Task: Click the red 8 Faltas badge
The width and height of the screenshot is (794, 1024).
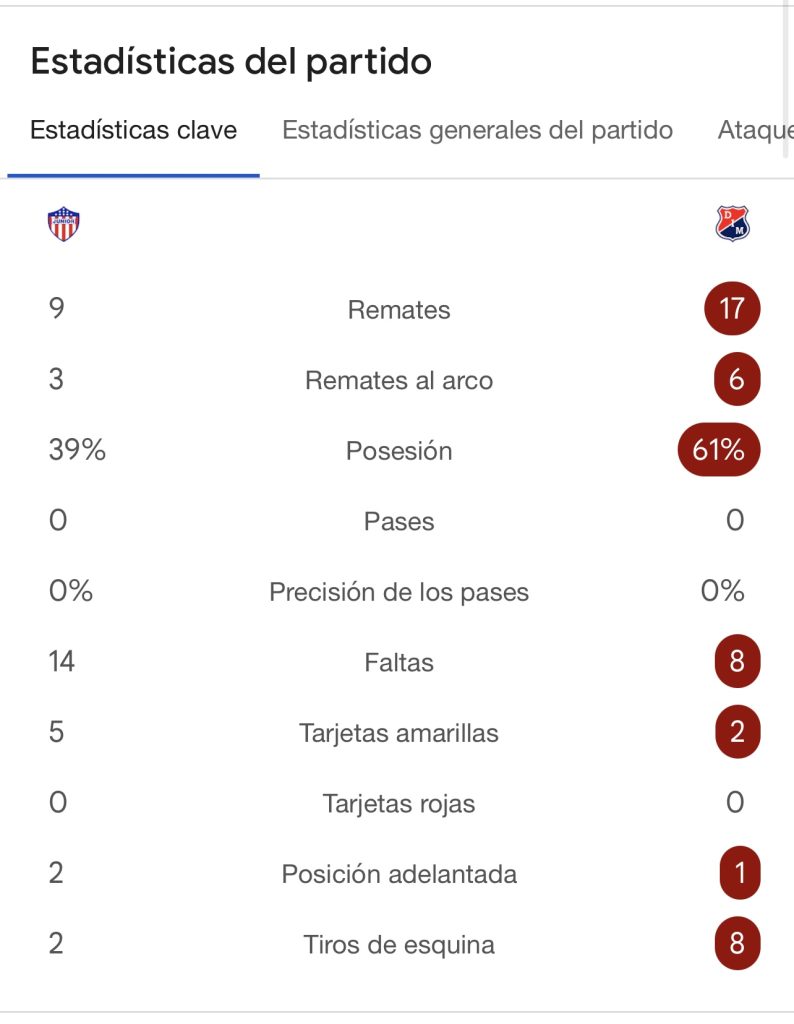Action: click(x=737, y=662)
